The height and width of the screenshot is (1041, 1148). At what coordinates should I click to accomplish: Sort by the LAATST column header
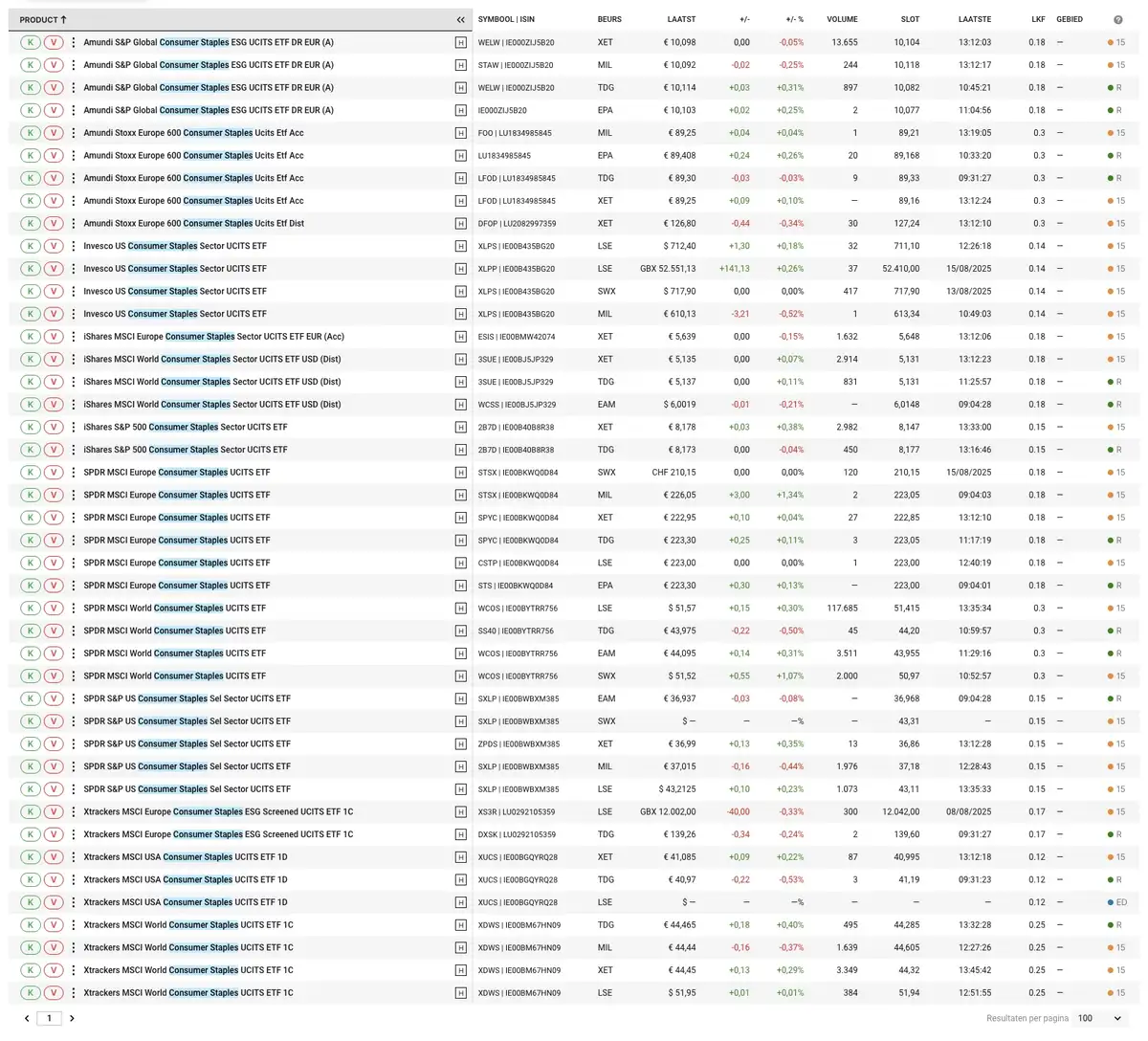pos(682,19)
